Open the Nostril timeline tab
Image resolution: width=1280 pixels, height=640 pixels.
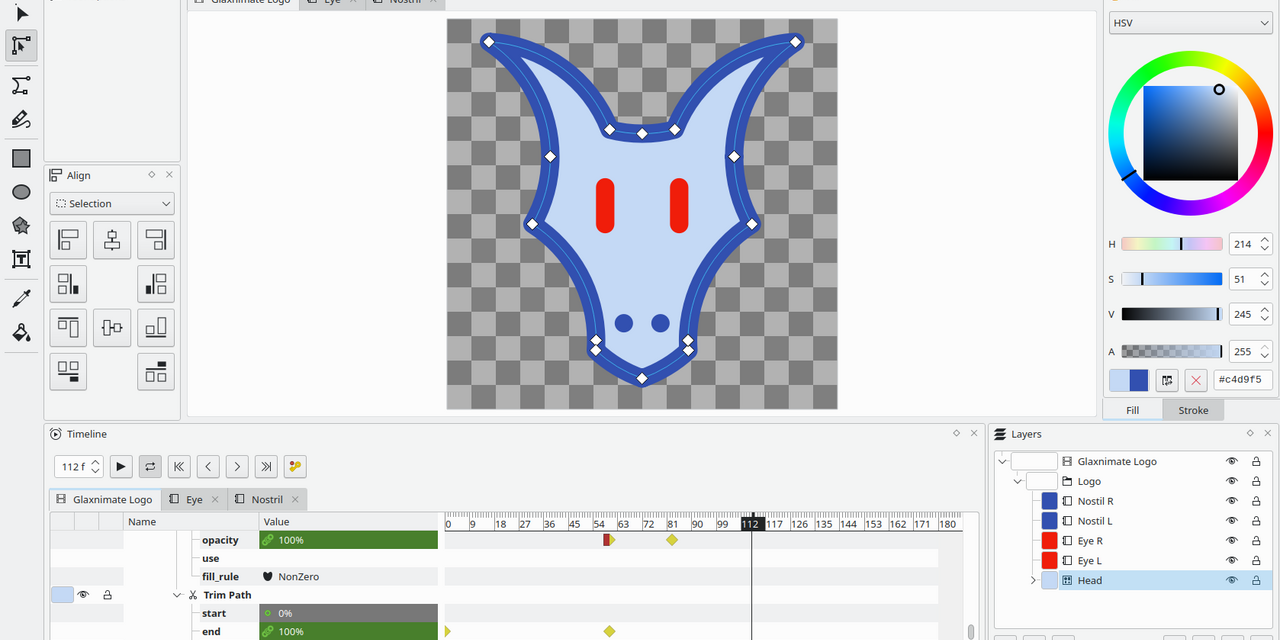(266, 499)
